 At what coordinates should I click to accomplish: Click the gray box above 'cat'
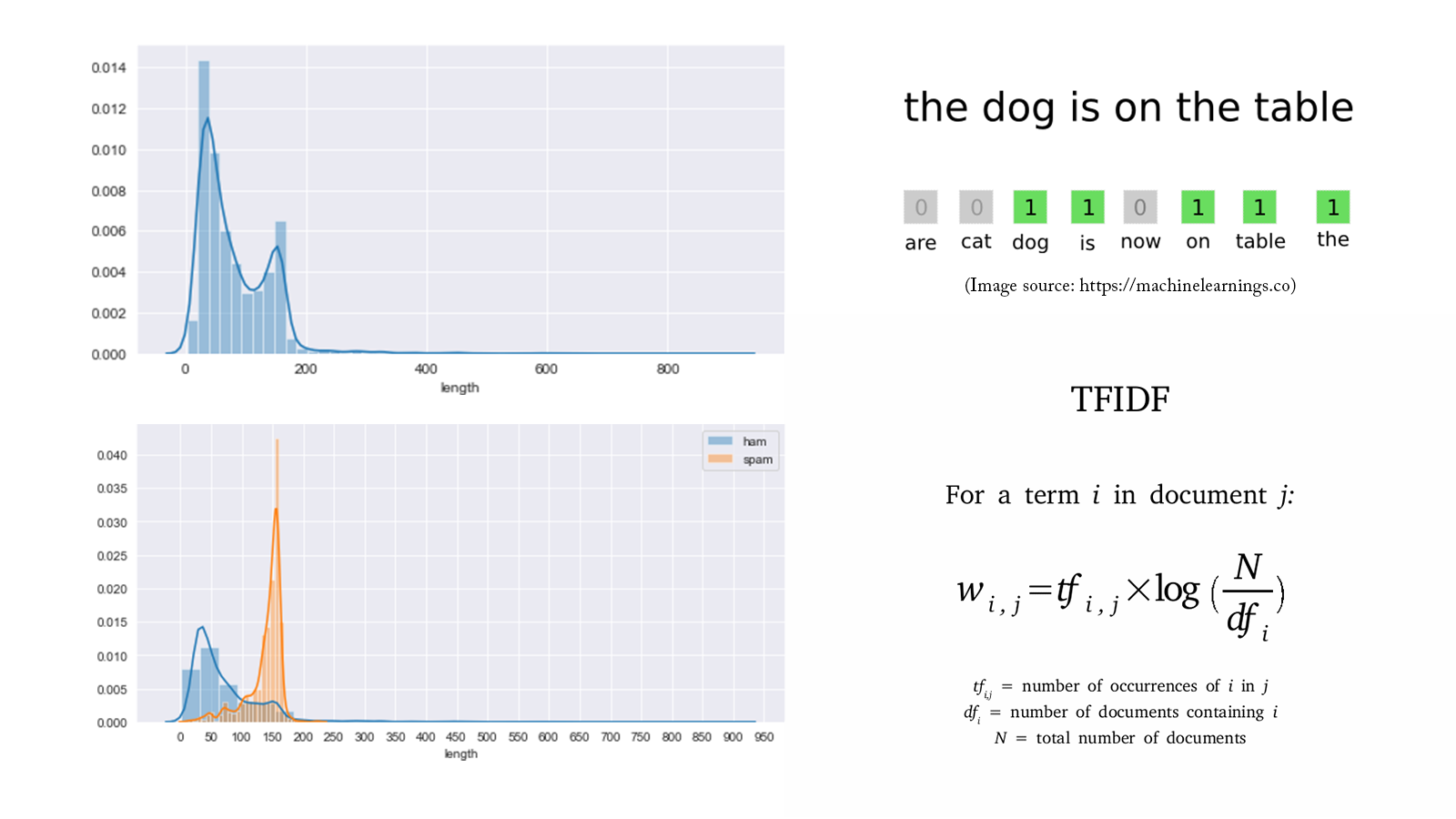point(976,207)
